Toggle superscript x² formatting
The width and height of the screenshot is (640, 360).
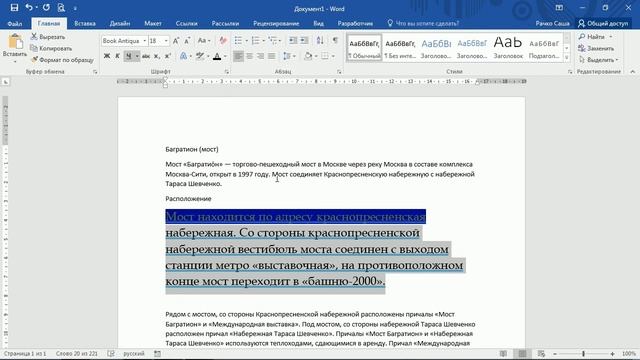click(167, 56)
